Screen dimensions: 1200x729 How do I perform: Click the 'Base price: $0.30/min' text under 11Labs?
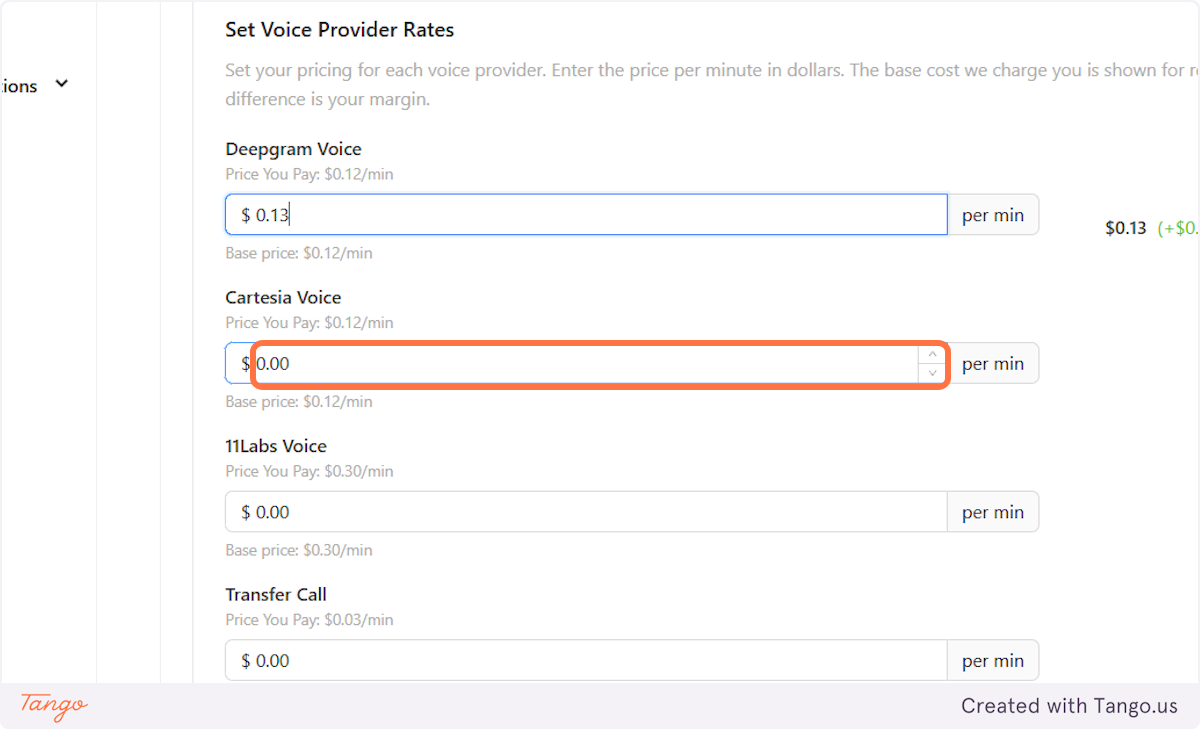click(298, 549)
